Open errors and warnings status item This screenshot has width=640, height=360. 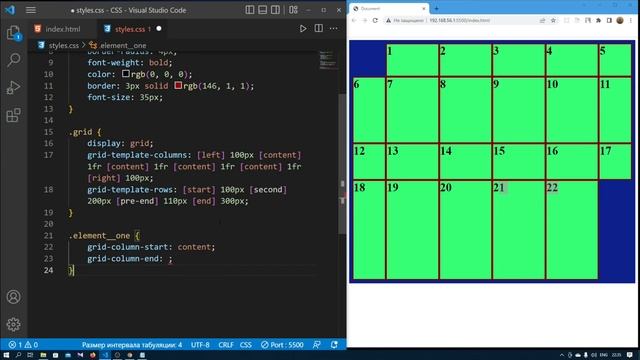(x=23, y=345)
